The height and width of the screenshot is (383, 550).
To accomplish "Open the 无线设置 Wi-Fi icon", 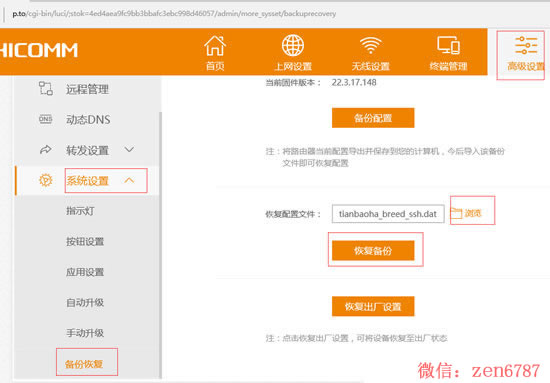I will click(x=370, y=46).
